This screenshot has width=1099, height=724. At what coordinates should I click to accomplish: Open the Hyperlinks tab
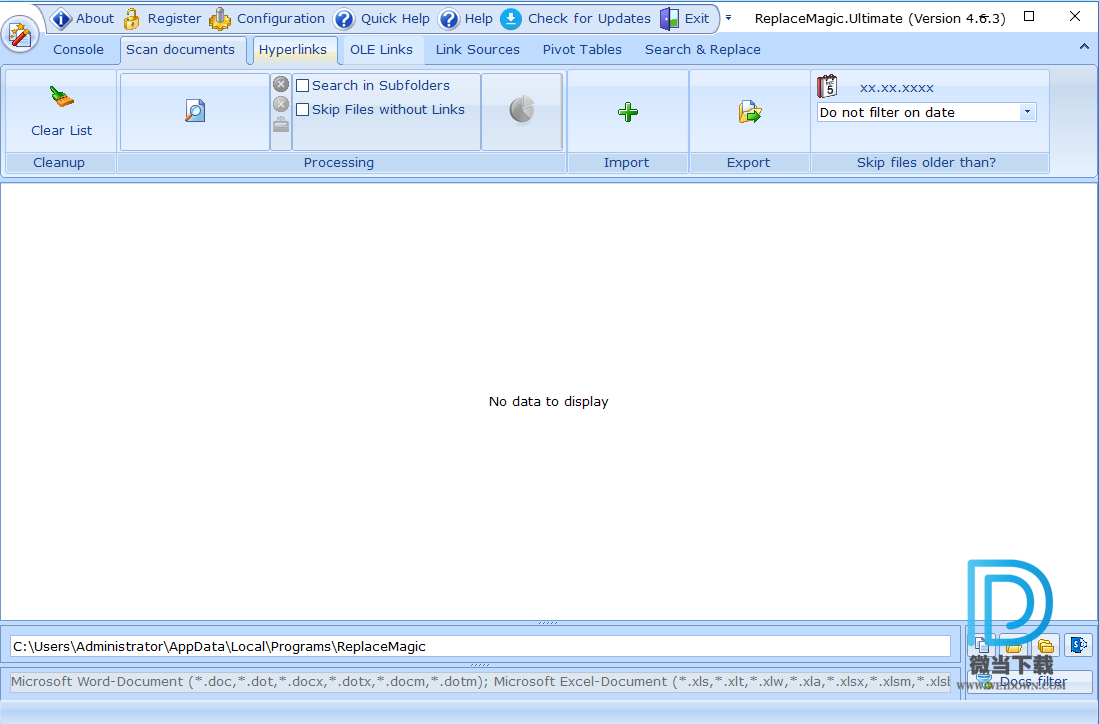click(292, 50)
